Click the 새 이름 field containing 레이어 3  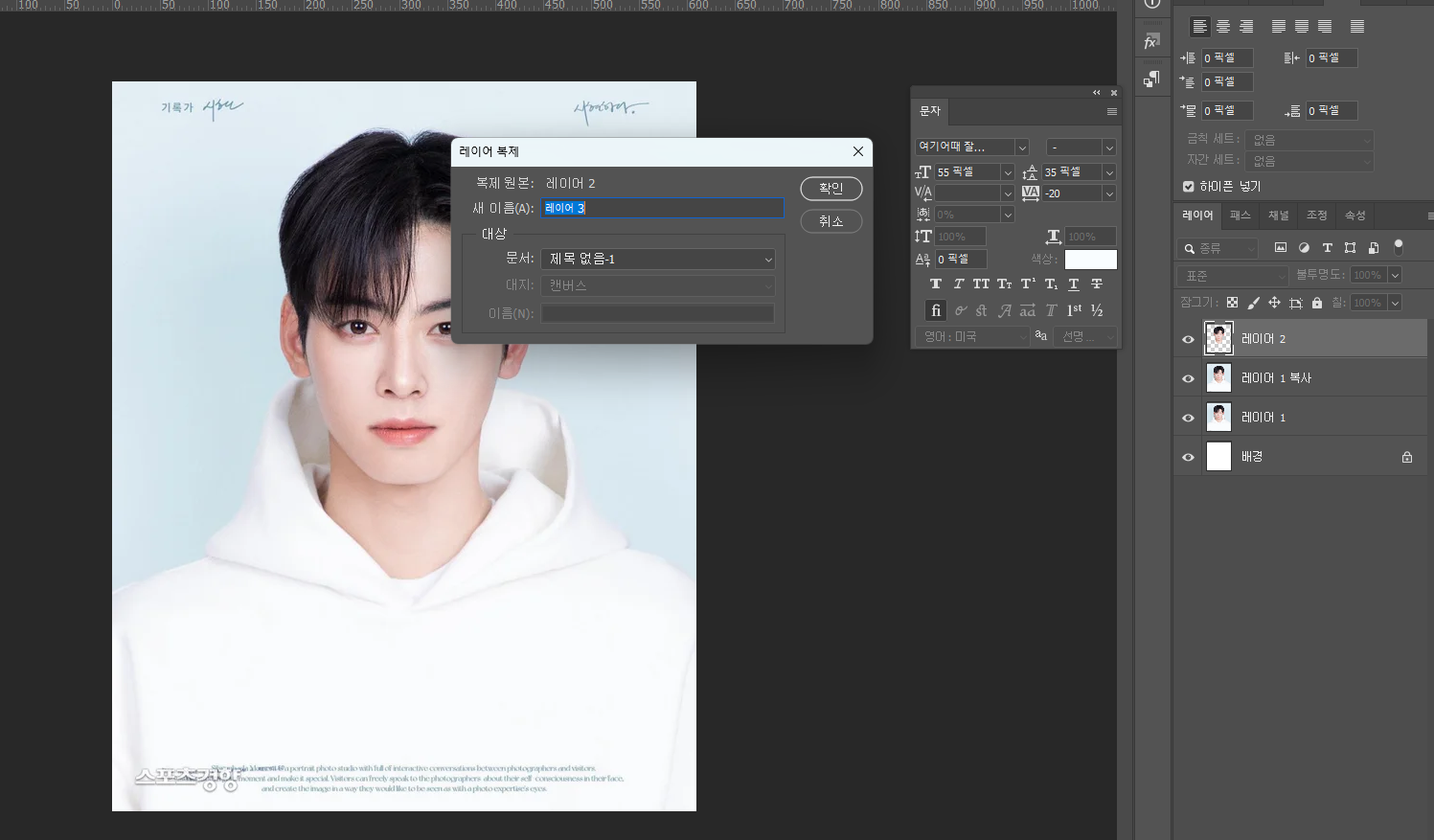point(663,208)
